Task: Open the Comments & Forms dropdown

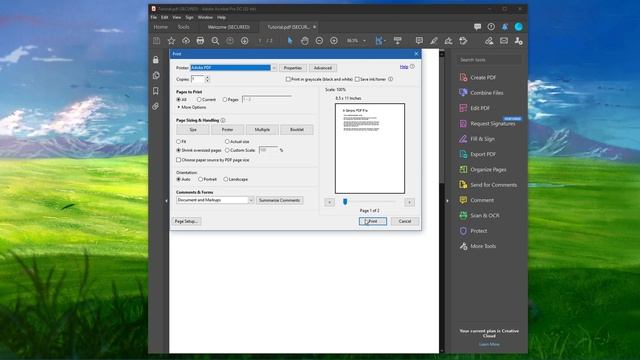Action: tap(215, 200)
